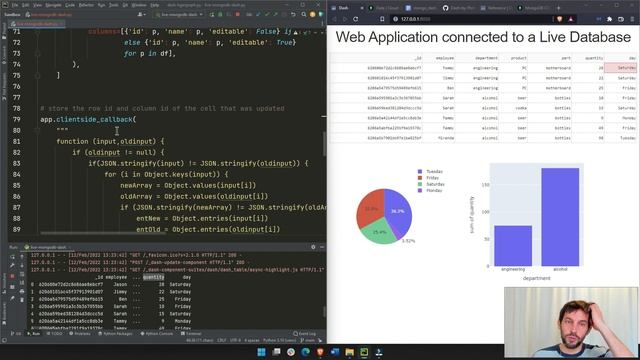The width and height of the screenshot is (640, 360).
Task: Open the Navigate menu in PyCharm
Action: pos(53,5)
